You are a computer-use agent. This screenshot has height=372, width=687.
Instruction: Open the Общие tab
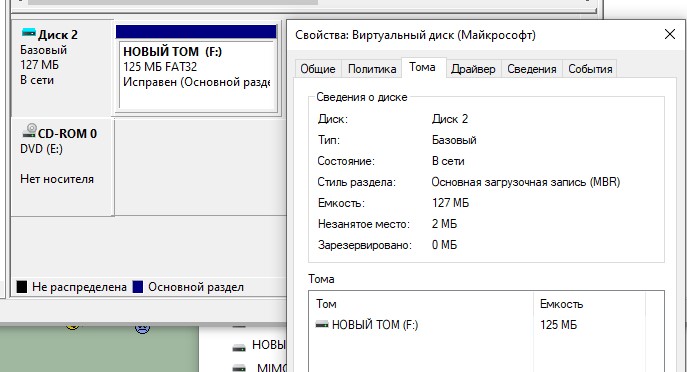[318, 69]
